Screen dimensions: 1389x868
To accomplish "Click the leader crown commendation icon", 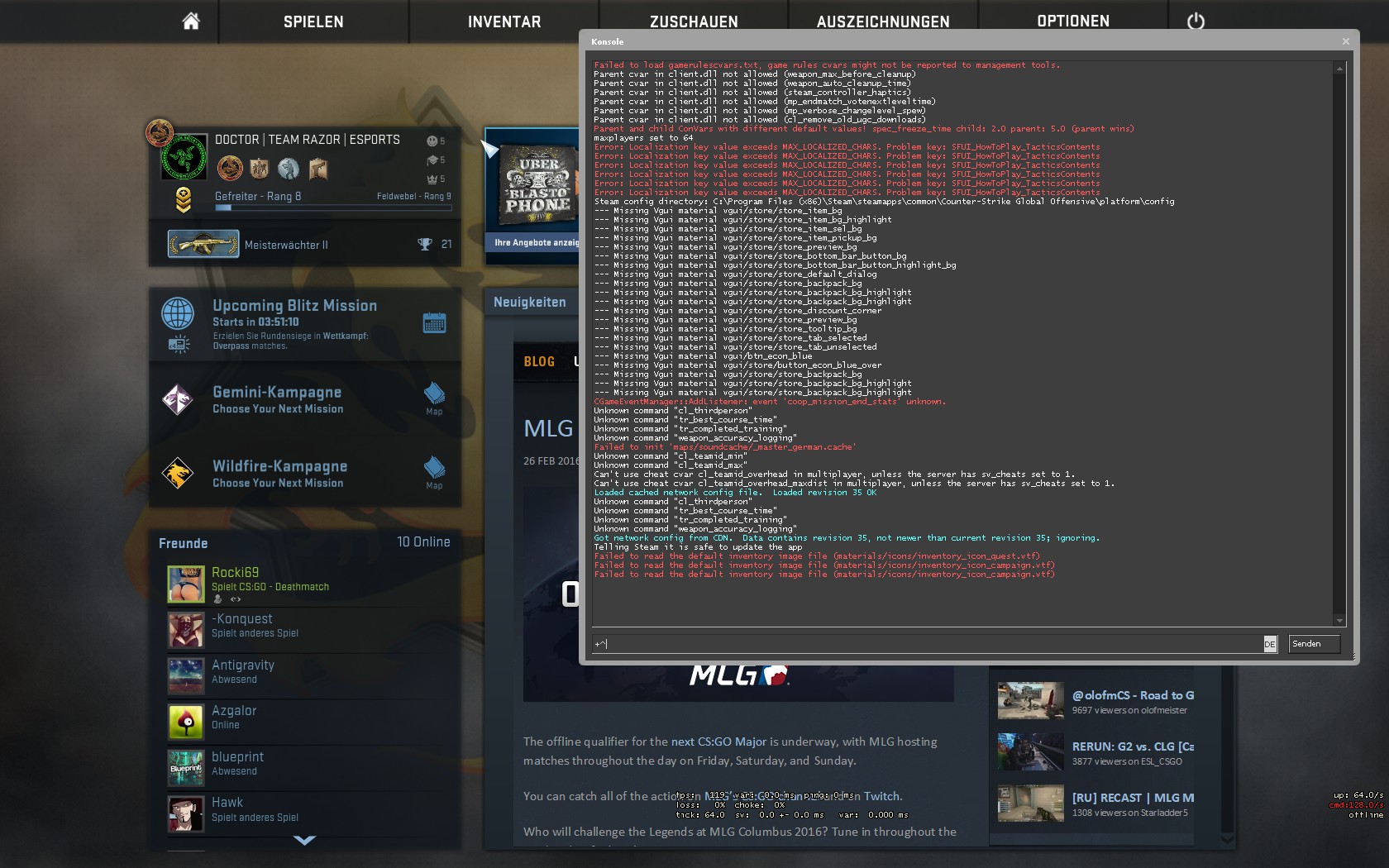I will click(x=432, y=179).
